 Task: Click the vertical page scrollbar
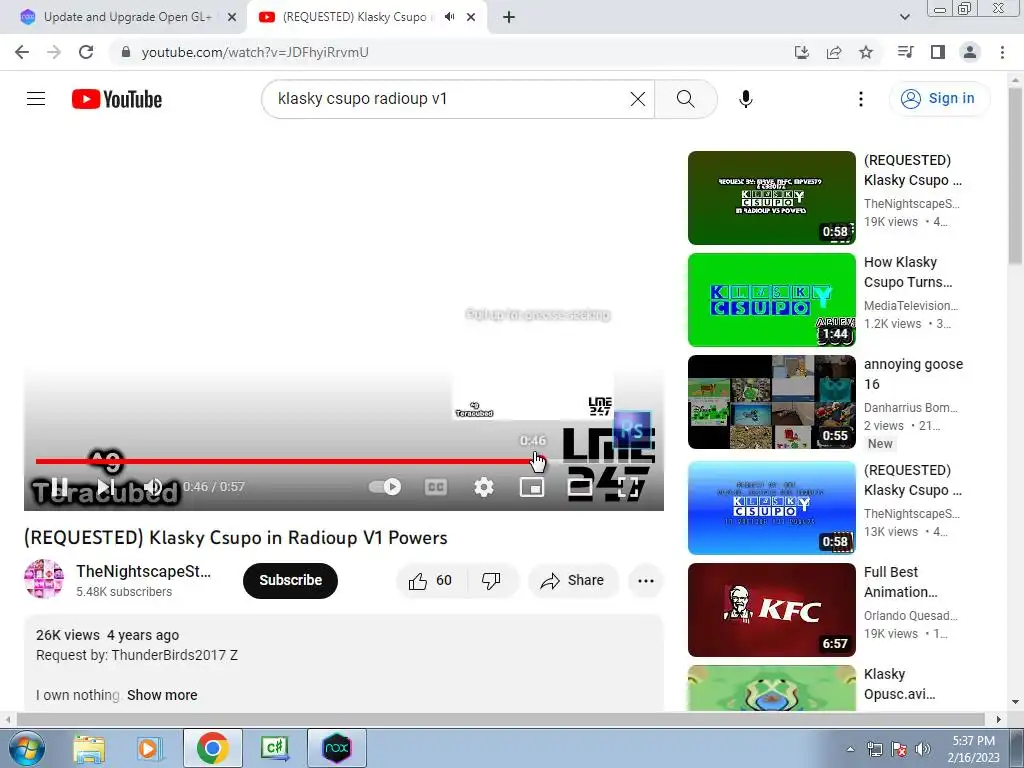click(x=1016, y=176)
